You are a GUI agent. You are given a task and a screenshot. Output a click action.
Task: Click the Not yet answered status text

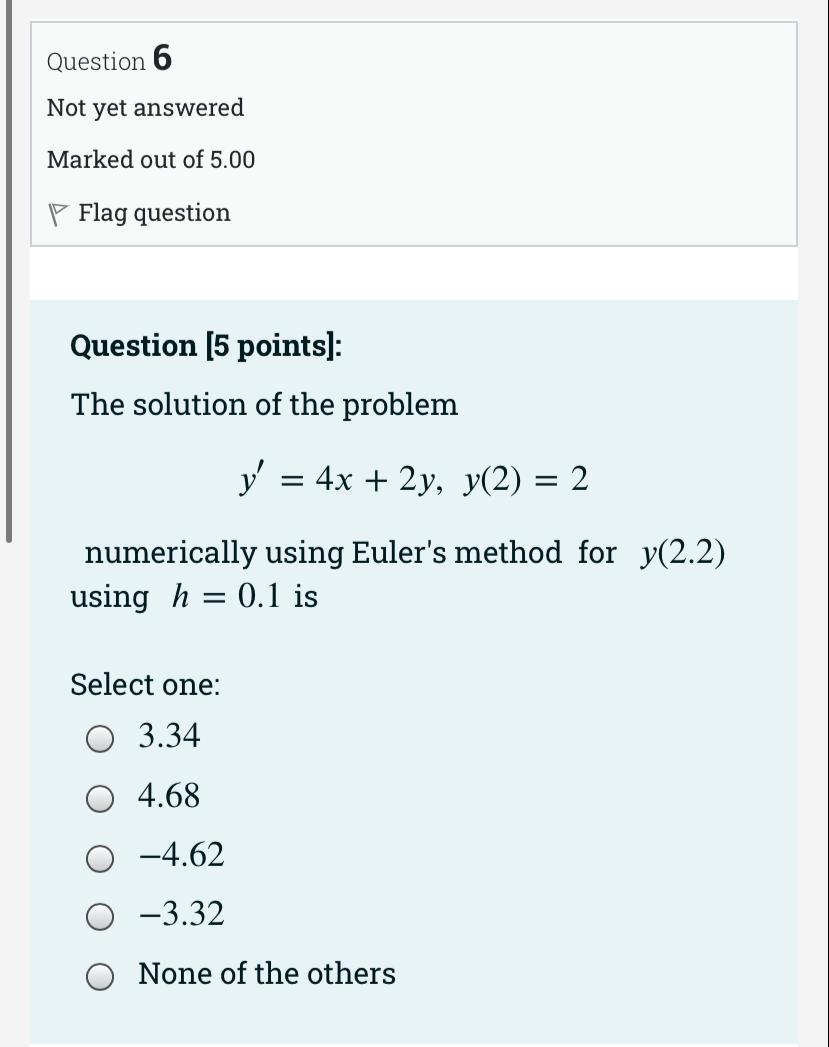pyautogui.click(x=145, y=108)
